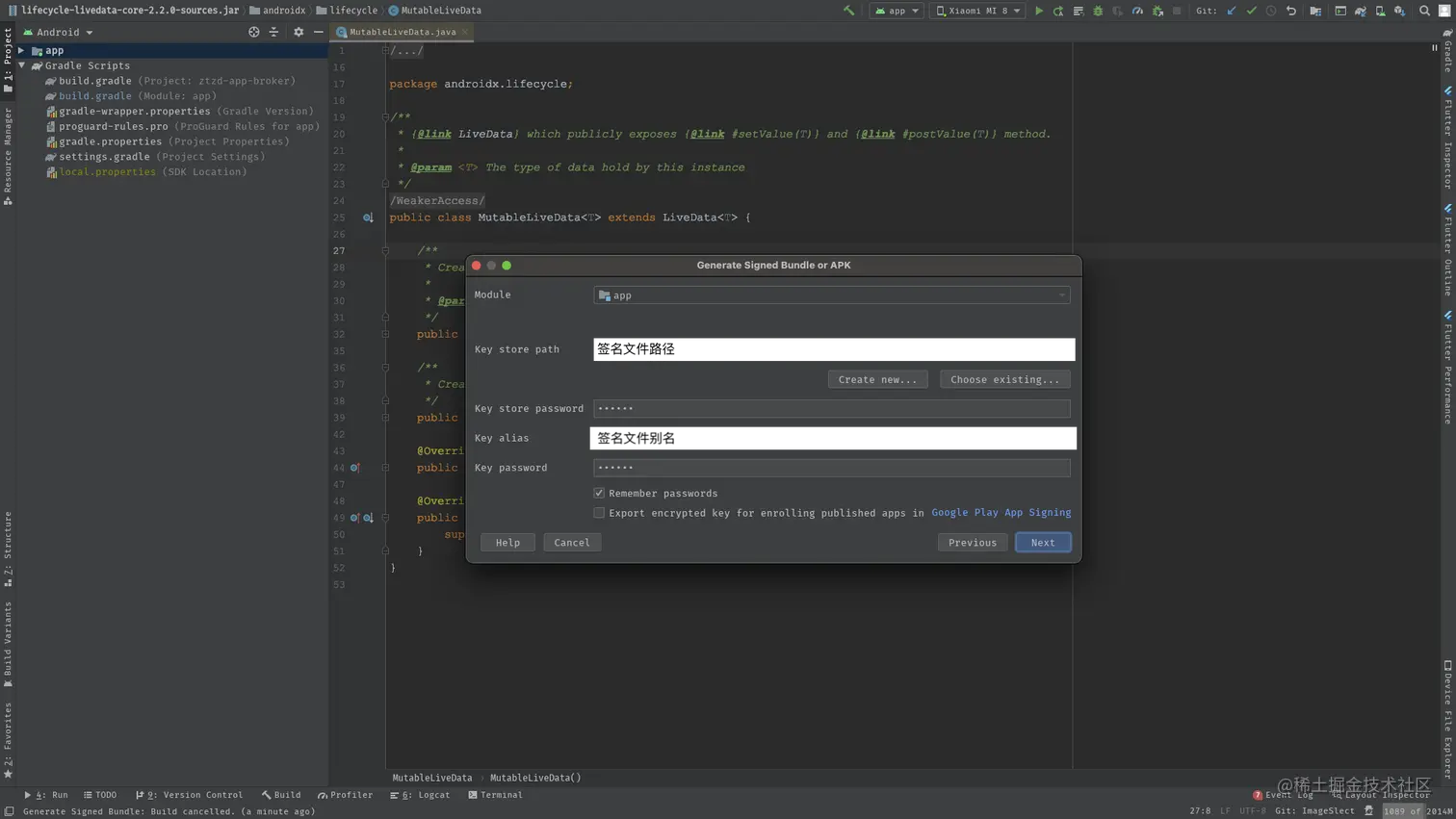Collapse the Gradle Scripts tree node

[x=22, y=65]
